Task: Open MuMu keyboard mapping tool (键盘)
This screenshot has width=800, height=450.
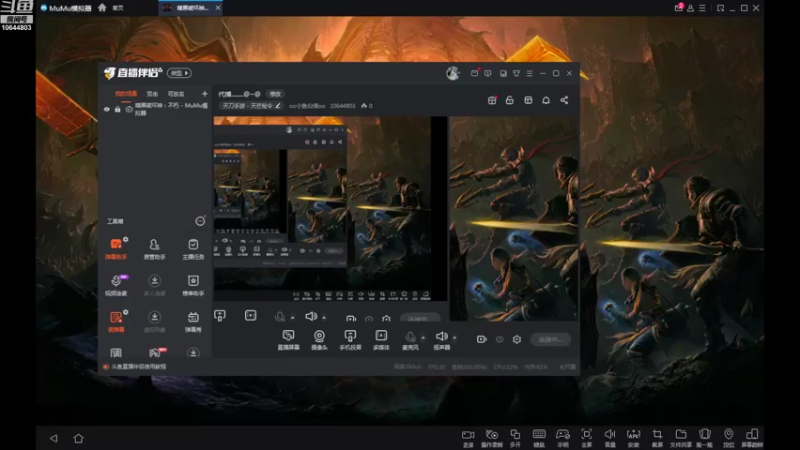Action: (539, 438)
